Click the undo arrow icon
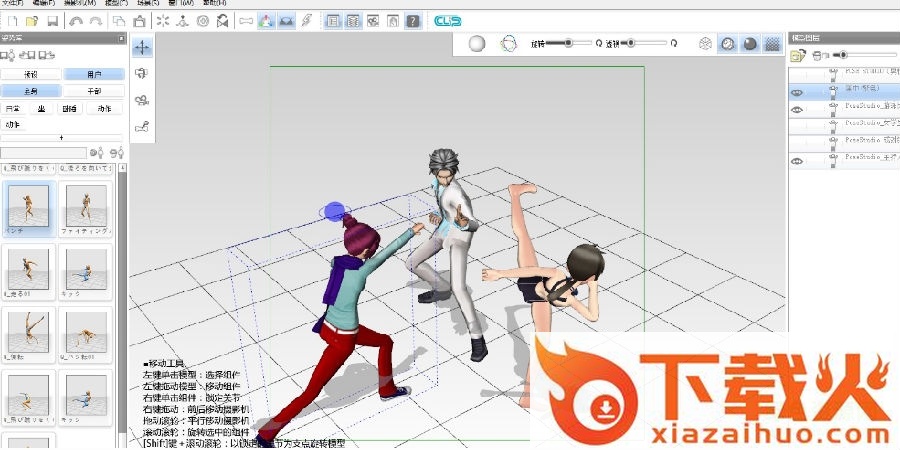The height and width of the screenshot is (450, 900). (x=75, y=21)
